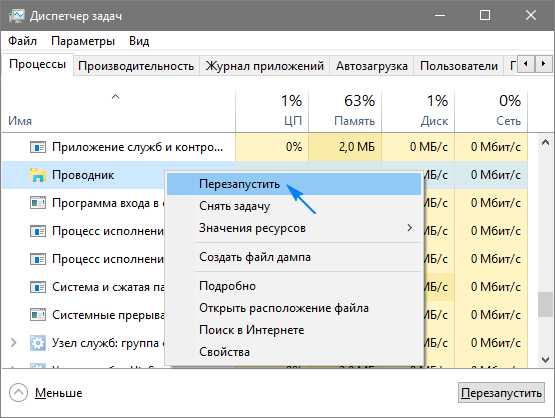555x418 pixels.
Task: Click the Программа входа process icon
Action: pyautogui.click(x=38, y=203)
